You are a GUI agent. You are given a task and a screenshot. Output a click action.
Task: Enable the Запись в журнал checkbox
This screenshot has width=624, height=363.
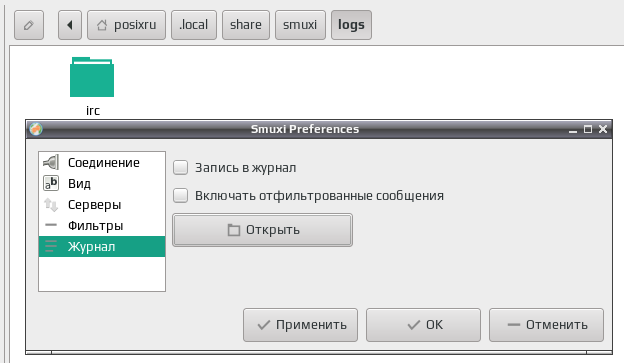click(x=181, y=168)
